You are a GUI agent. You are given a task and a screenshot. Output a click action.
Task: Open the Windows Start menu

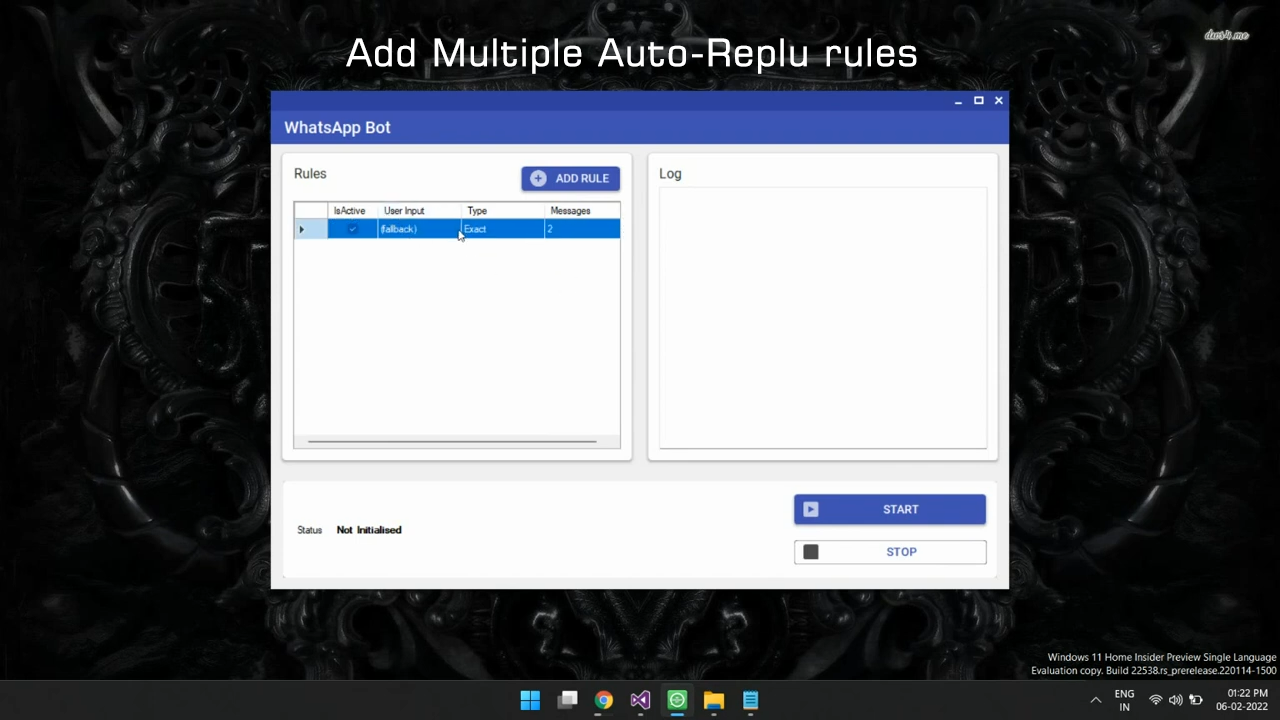point(530,700)
